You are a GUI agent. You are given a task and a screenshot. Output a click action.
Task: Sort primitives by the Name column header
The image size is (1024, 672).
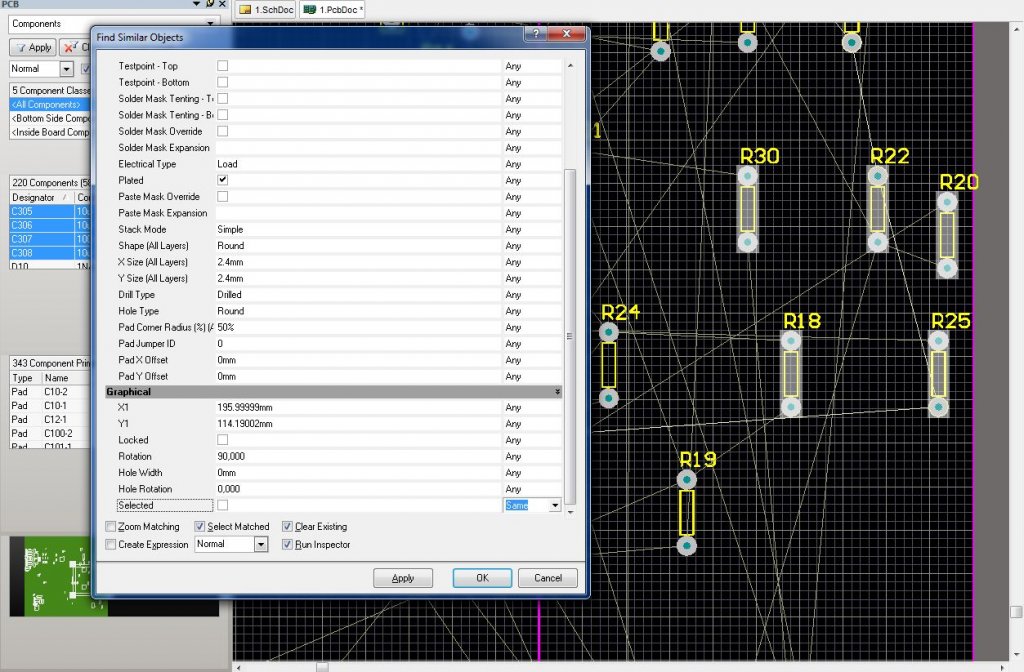(x=66, y=378)
